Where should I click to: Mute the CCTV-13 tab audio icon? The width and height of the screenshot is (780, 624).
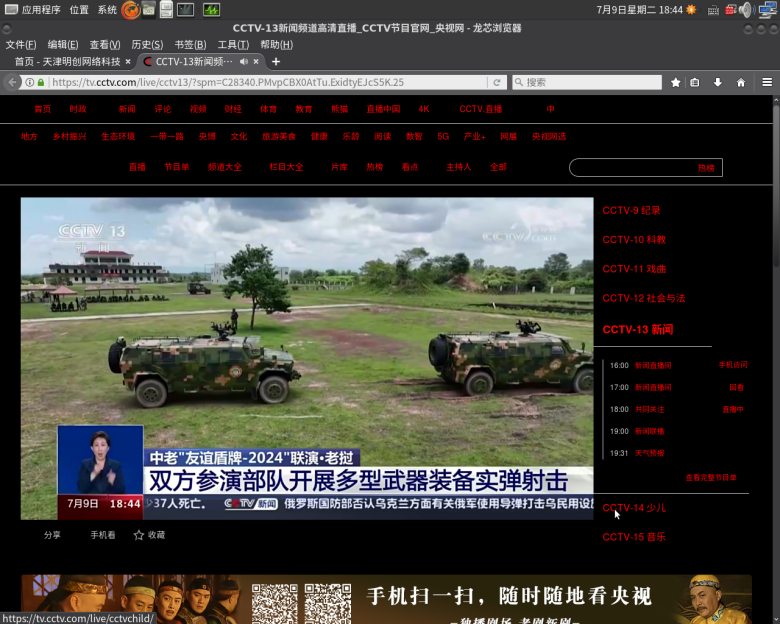[244, 62]
